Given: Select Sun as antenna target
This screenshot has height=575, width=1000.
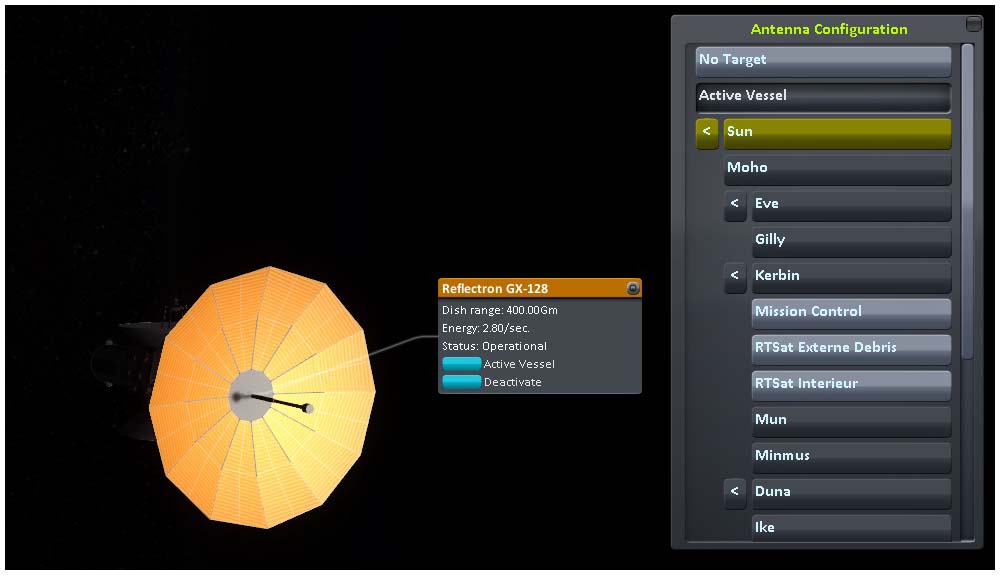Looking at the screenshot, I should (837, 133).
